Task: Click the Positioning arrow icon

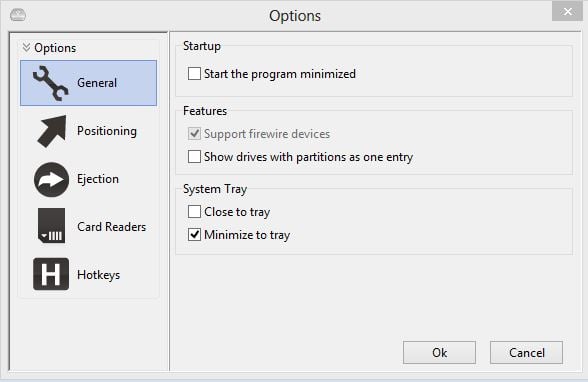Action: pos(51,131)
